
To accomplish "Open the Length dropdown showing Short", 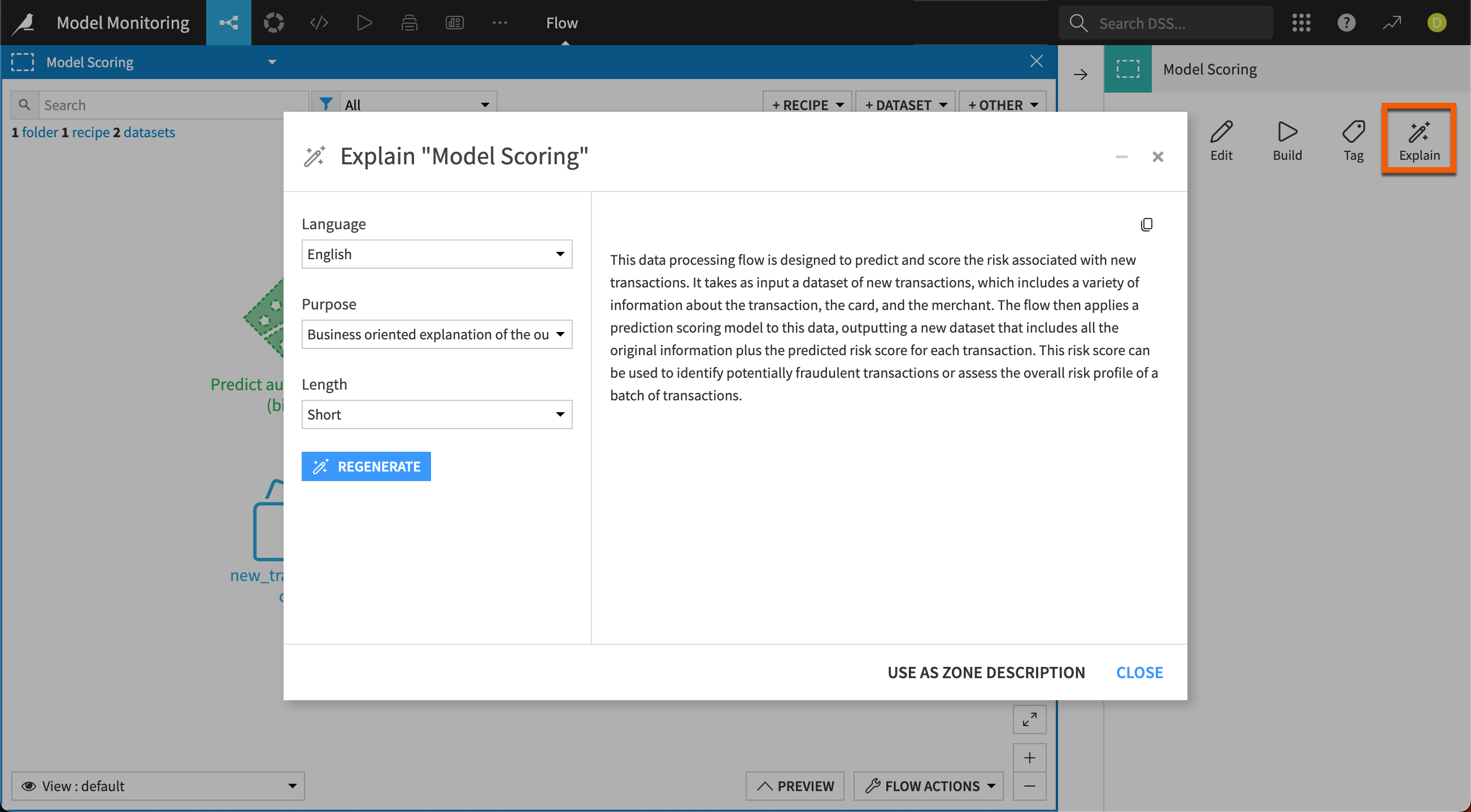I will click(x=436, y=414).
